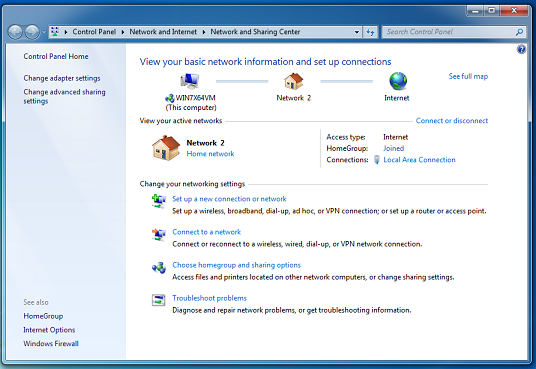Click the refresh button beside the address bar
The width and height of the screenshot is (536, 369).
tap(370, 32)
